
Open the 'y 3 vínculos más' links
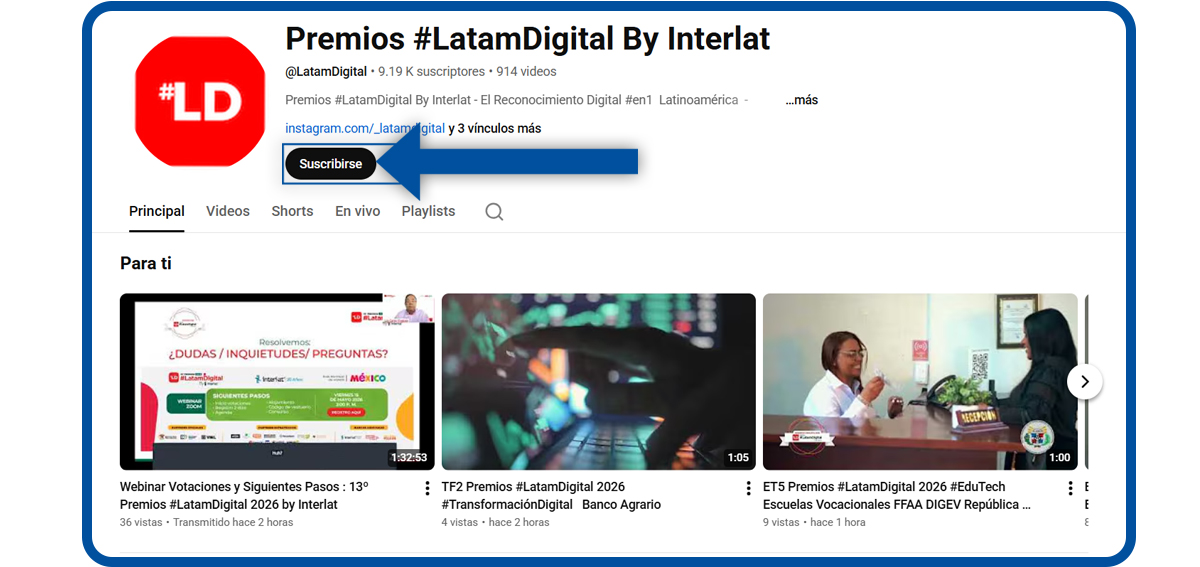[x=495, y=128]
